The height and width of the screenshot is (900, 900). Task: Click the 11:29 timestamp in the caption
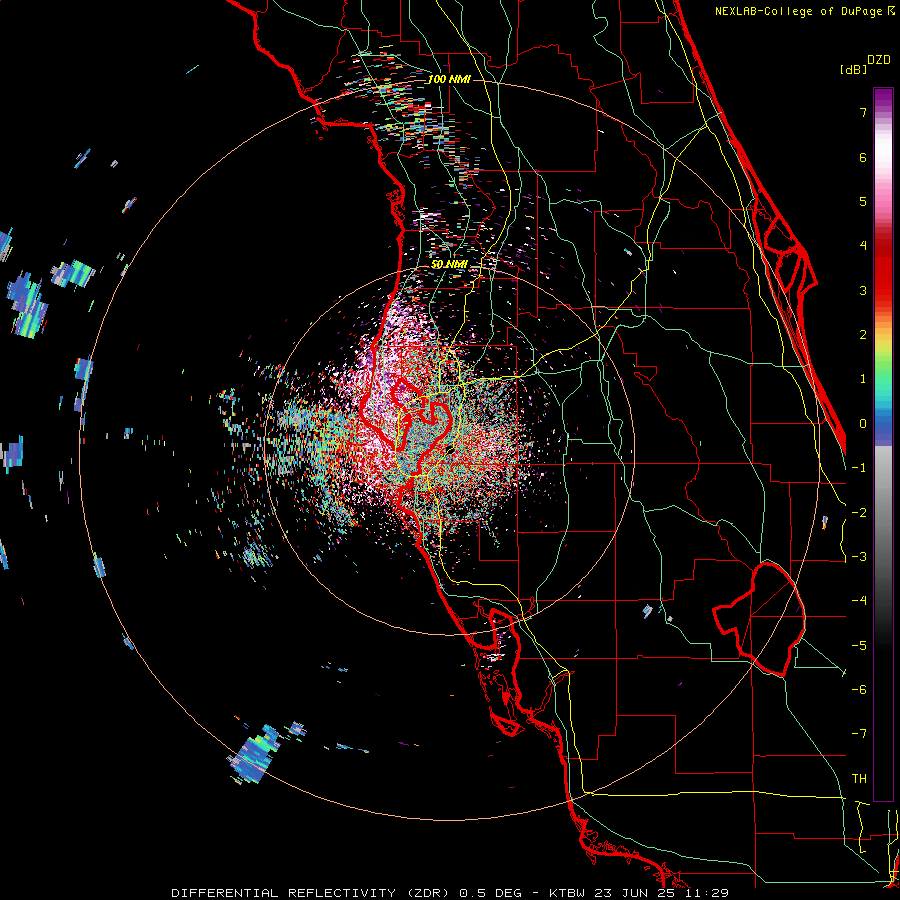pos(709,893)
